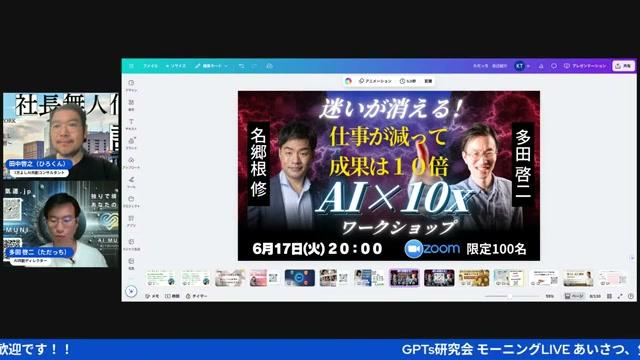Select the 多田啓二 name label on slide
This screenshot has width=640, height=360.
523,164
